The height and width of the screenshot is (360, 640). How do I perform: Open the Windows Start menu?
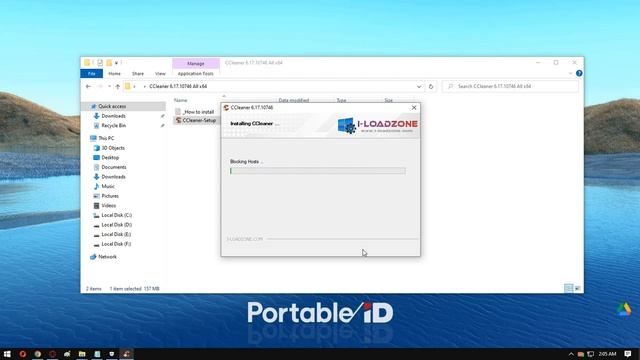(x=7, y=354)
